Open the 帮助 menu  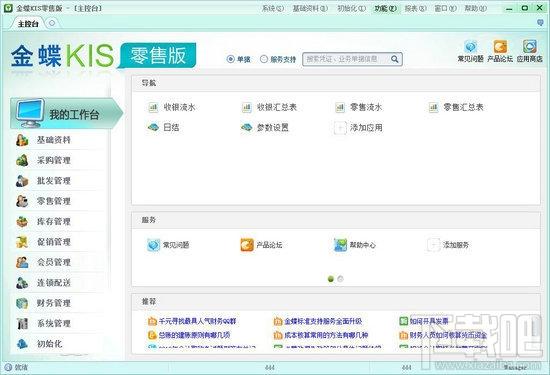coord(476,8)
